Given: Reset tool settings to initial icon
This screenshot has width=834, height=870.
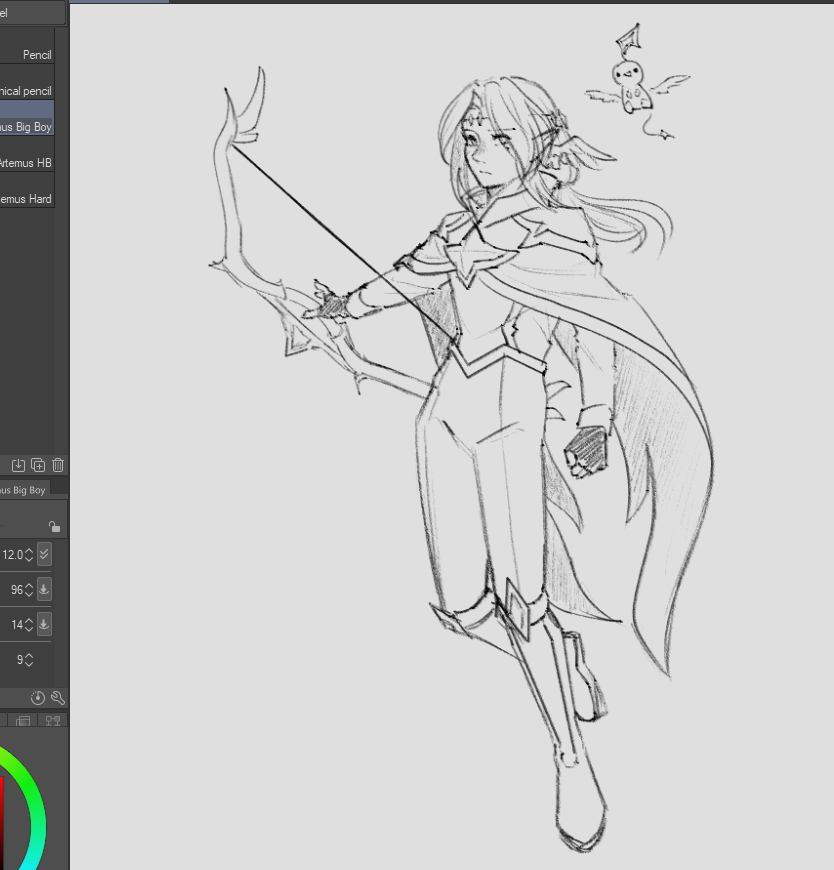Looking at the screenshot, I should click(x=38, y=698).
